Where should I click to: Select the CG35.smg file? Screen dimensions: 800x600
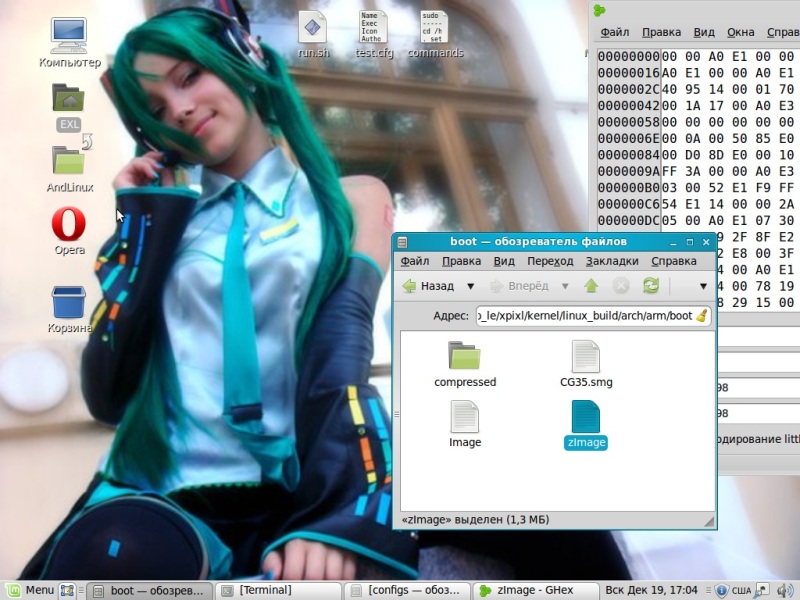coord(586,364)
